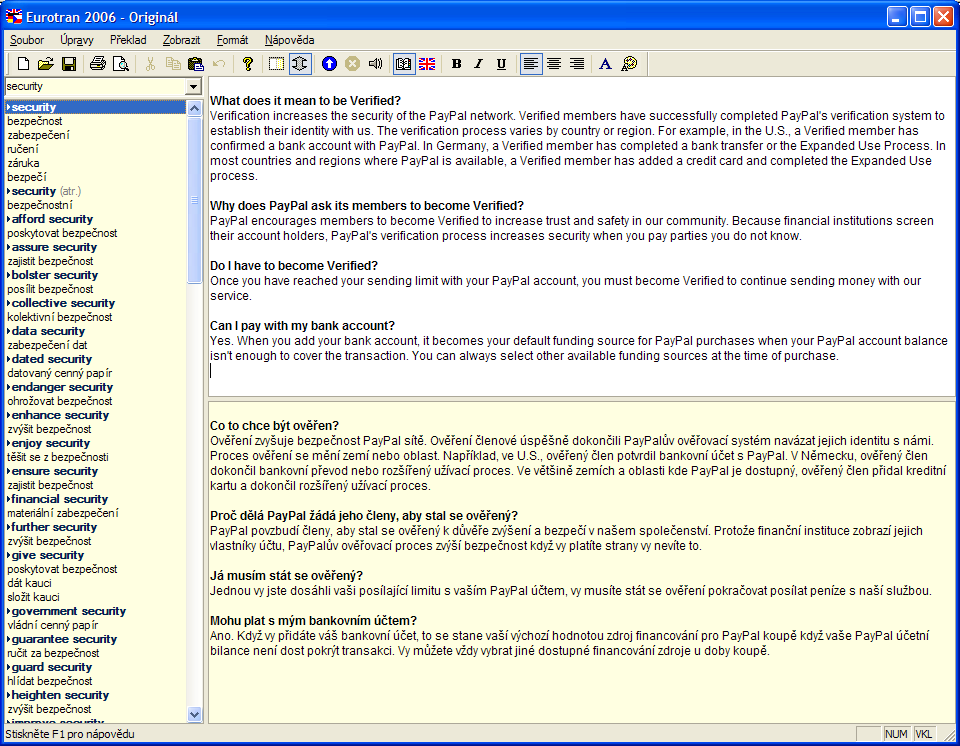
Task: Select the 'bolster security' entry
Action: click(54, 275)
